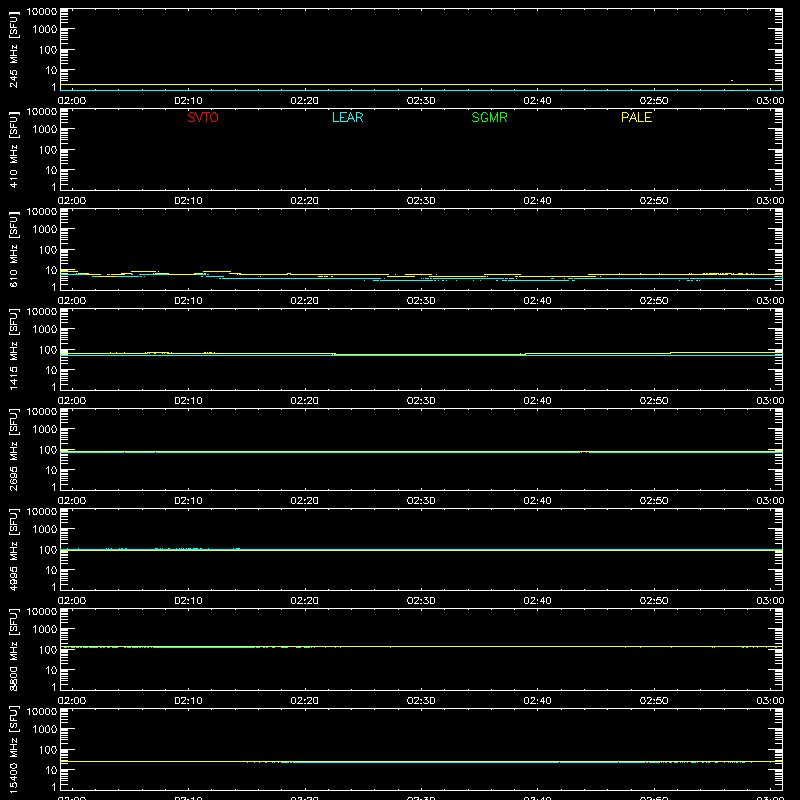Screen dimensions: 800x800
Task: Click 03:00 time label under 245 MHz panel
Action: click(x=770, y=101)
